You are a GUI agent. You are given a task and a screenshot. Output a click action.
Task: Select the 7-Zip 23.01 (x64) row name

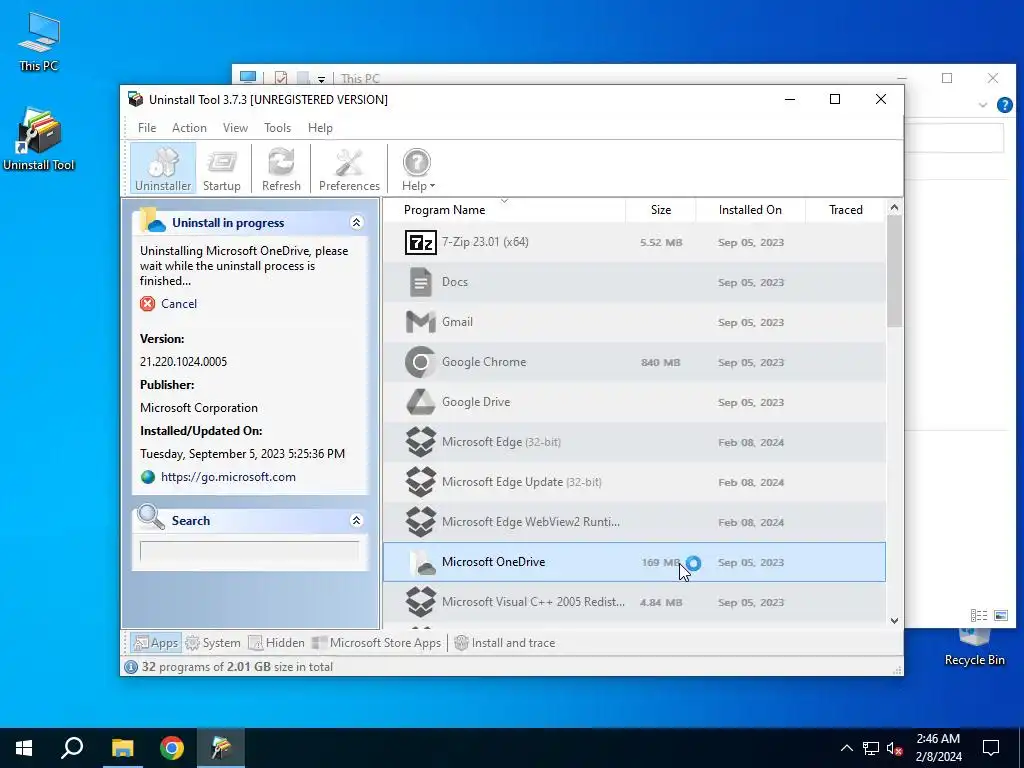tap(485, 242)
